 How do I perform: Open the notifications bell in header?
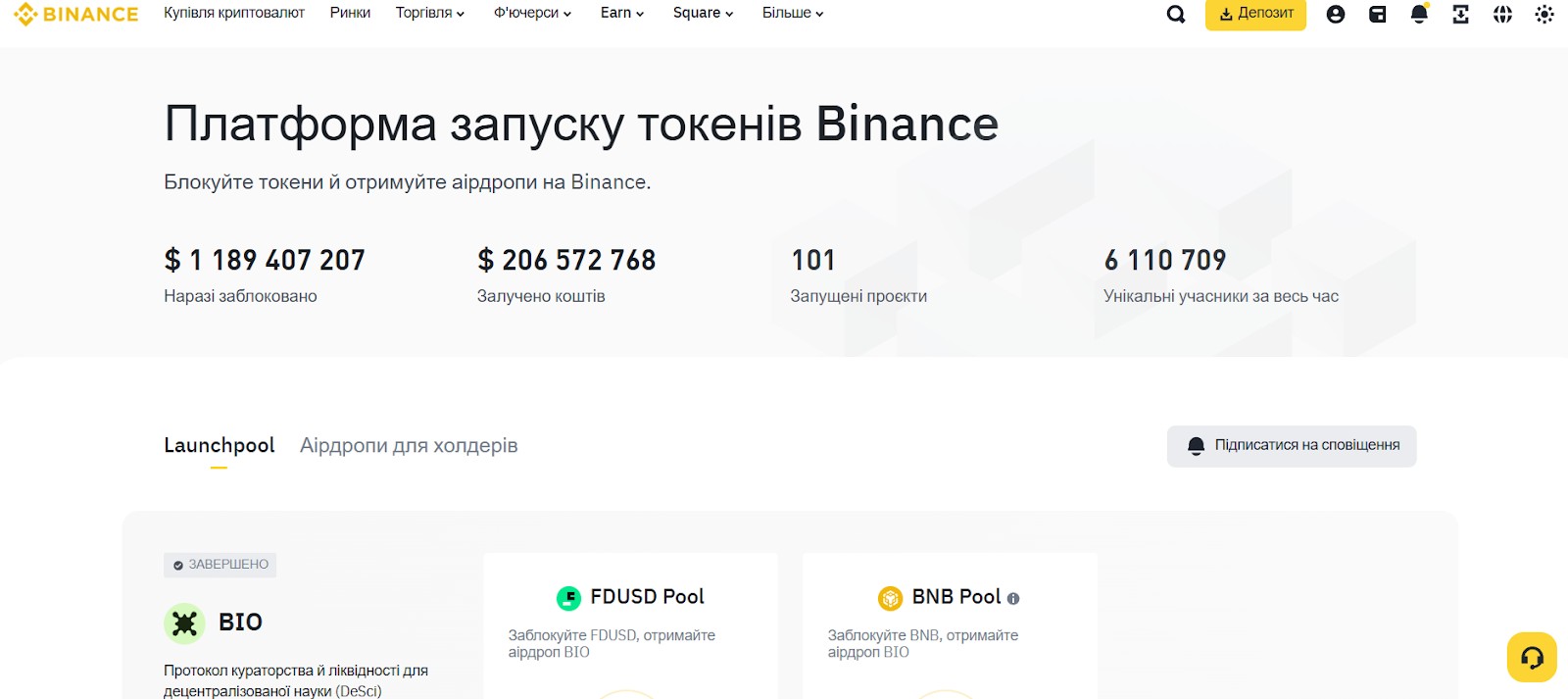[x=1419, y=14]
